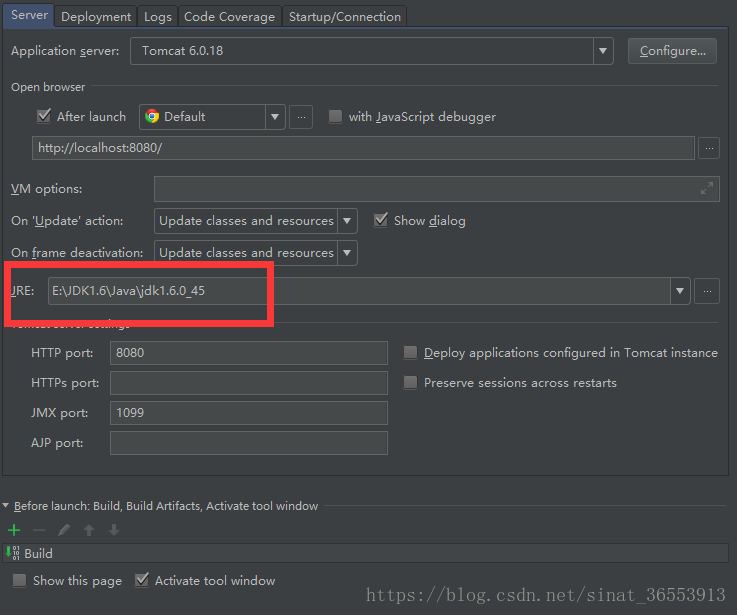Toggle the Show this page checkbox

pos(19,580)
